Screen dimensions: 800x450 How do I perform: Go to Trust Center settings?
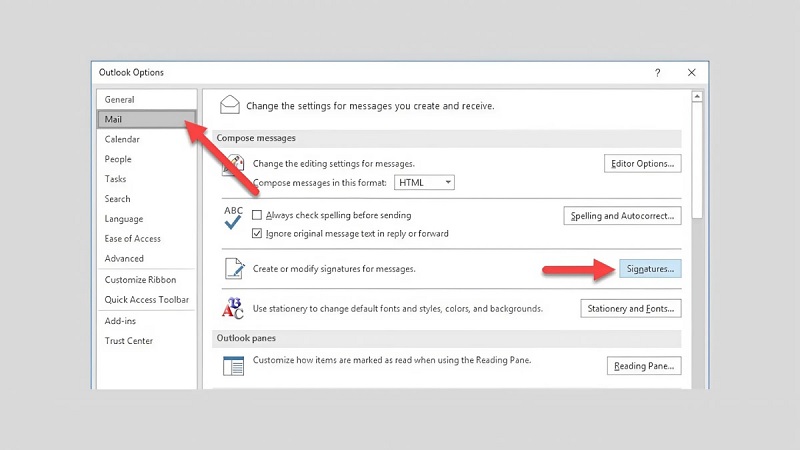click(x=146, y=341)
